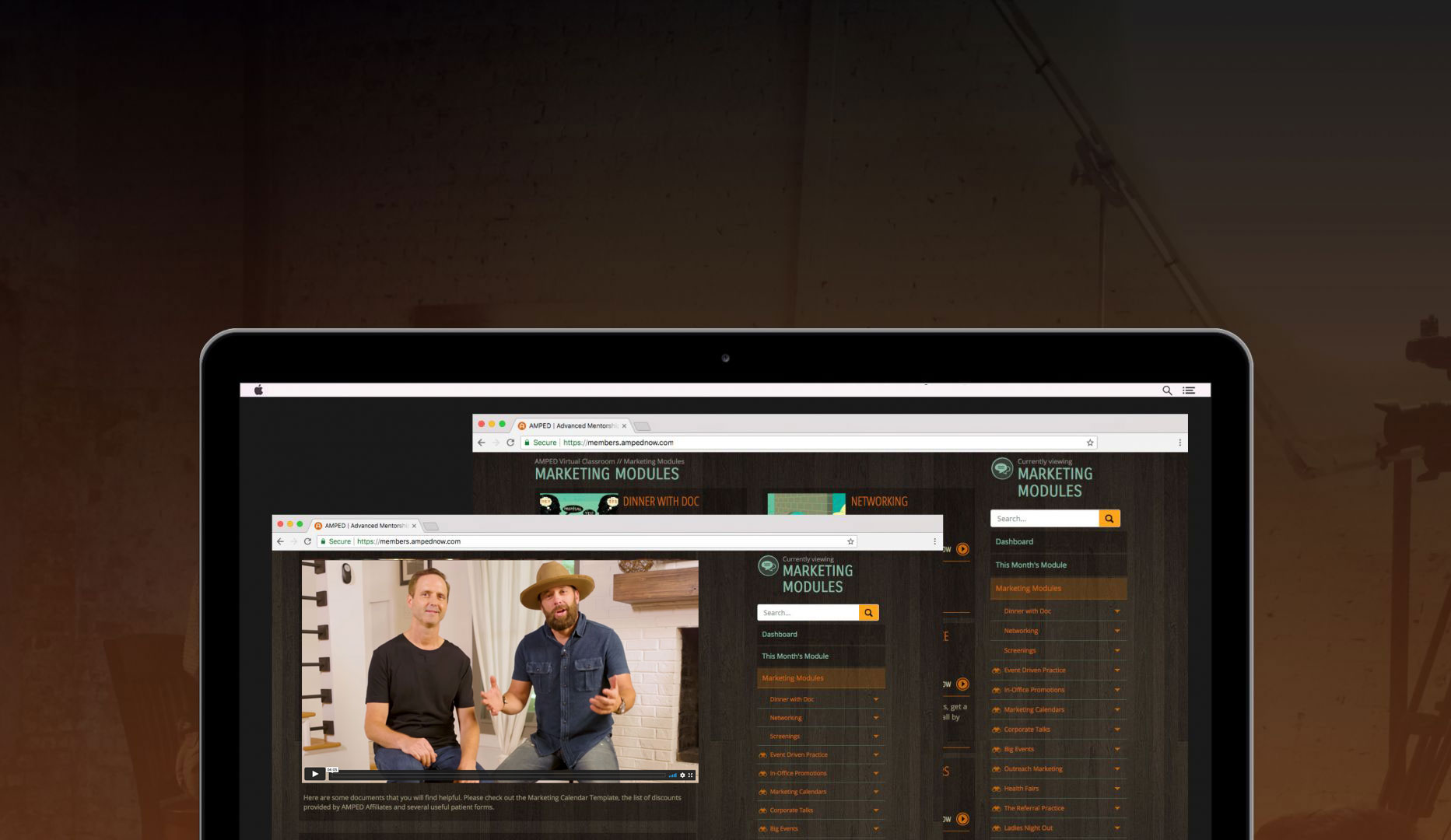
Task: Click binoculars icon beside In-Office Promotions, front window
Action: pyautogui.click(x=762, y=774)
